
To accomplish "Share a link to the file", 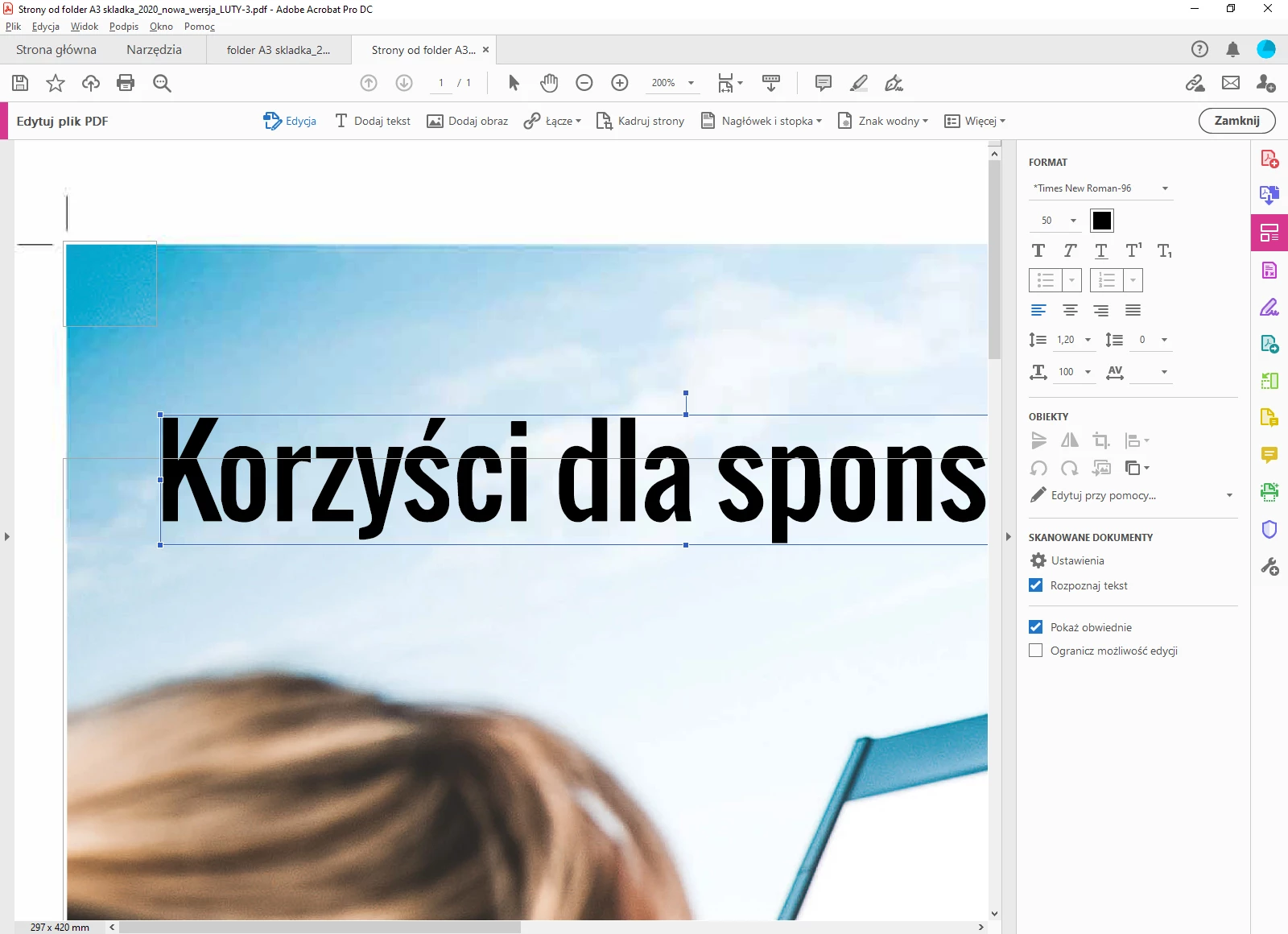I will (x=1195, y=83).
